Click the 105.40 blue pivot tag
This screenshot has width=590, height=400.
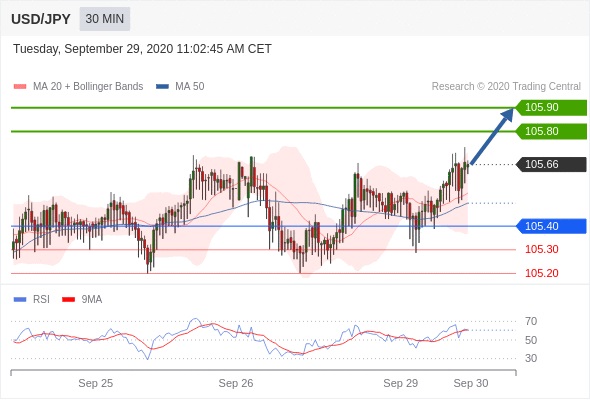[x=551, y=226]
